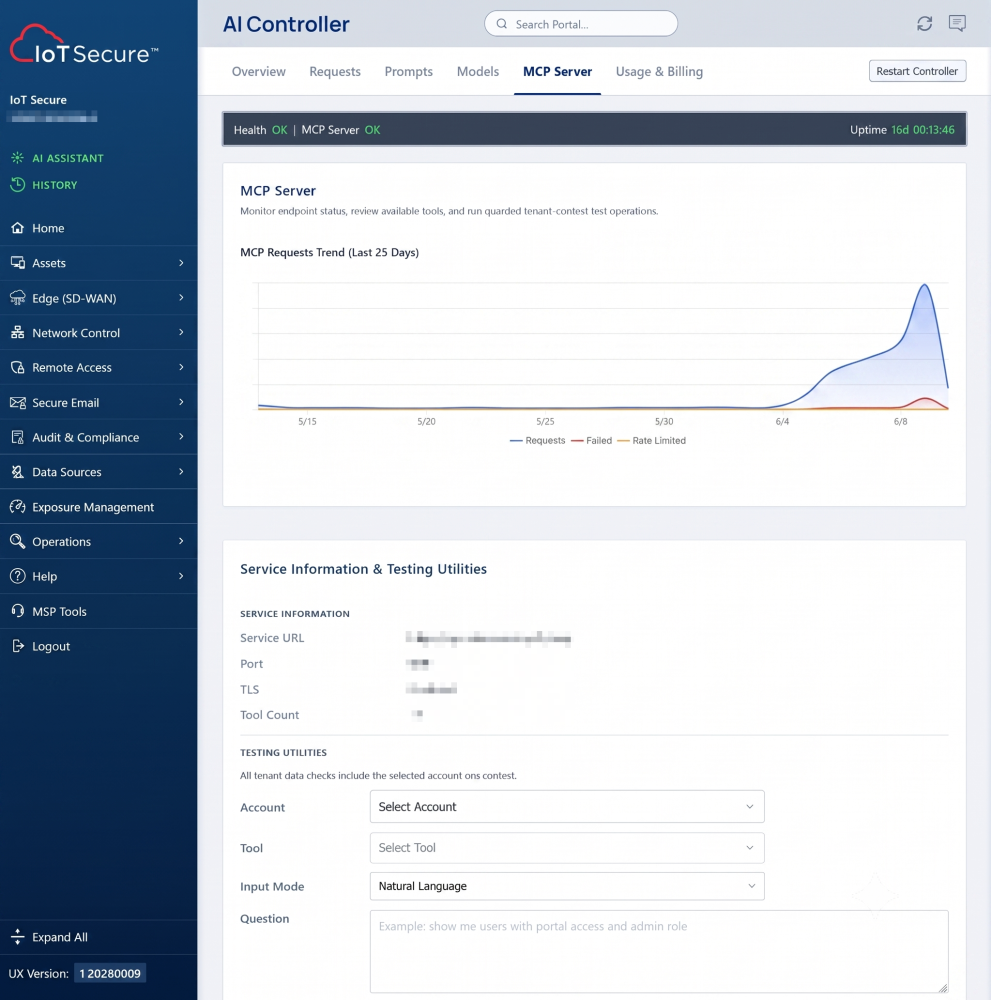Click the Audit & Compliance document icon

coord(18,437)
